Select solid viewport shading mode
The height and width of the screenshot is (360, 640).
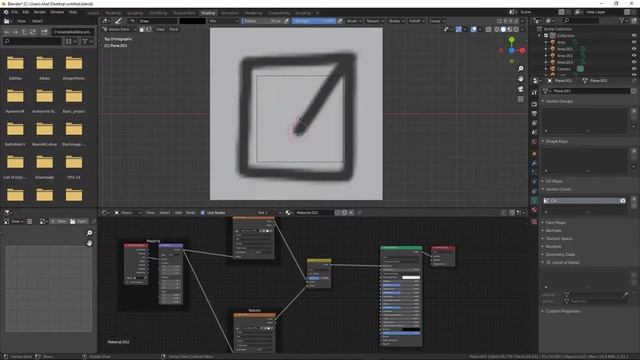tap(503, 29)
